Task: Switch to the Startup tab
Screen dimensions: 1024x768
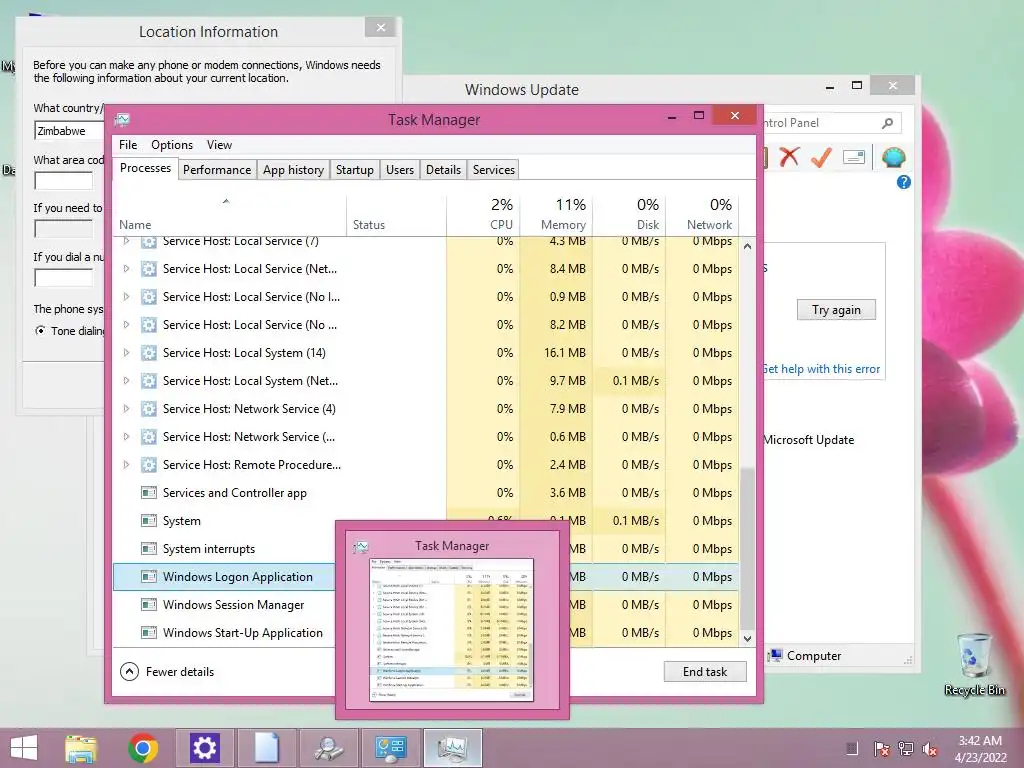Action: point(355,170)
